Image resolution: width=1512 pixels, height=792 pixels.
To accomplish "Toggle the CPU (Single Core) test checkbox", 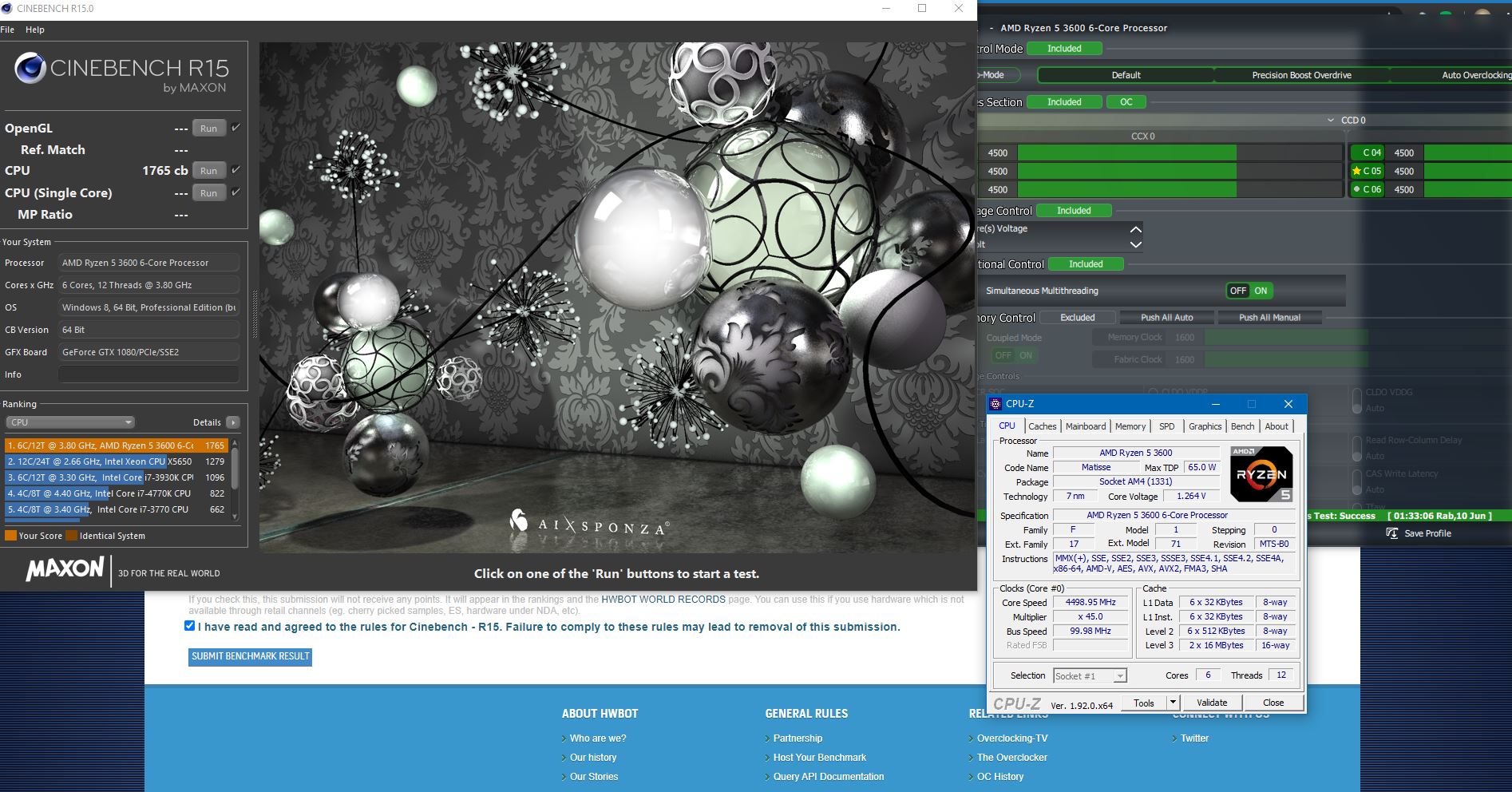I will (x=236, y=192).
